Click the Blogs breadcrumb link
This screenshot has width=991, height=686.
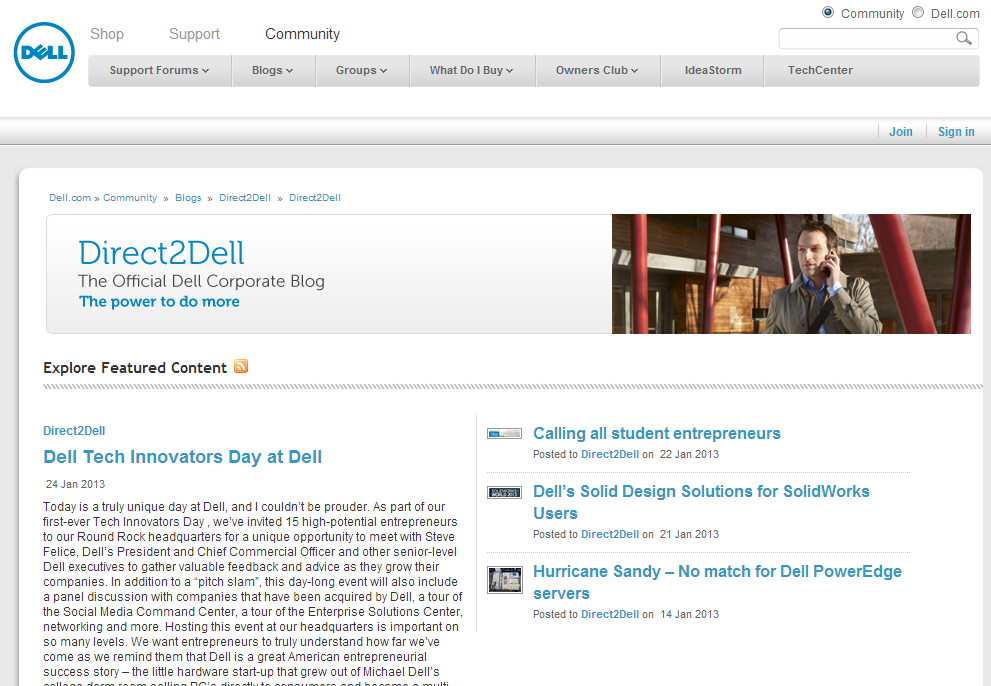point(188,197)
